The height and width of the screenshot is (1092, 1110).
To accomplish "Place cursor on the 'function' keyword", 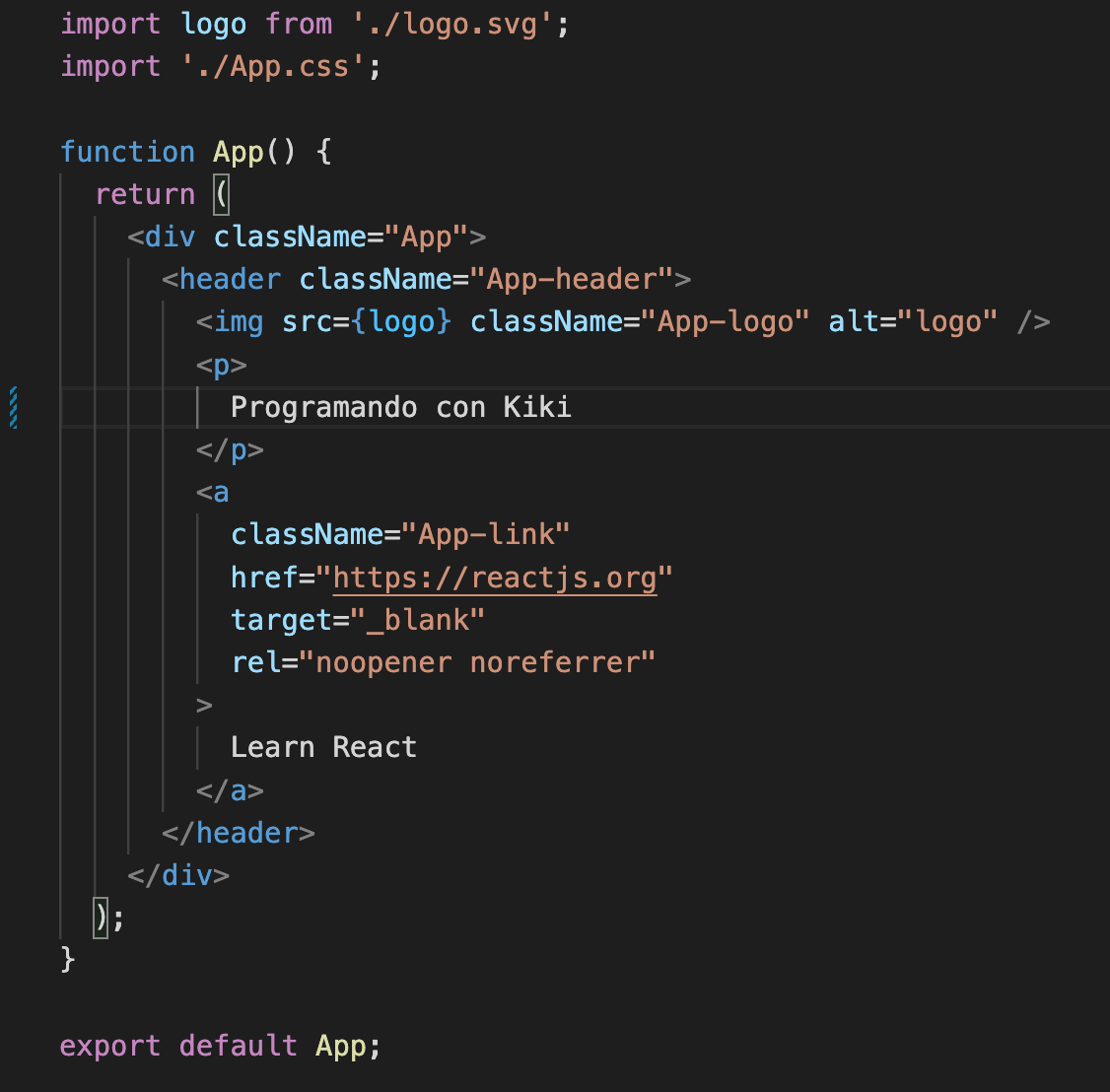I will tap(127, 152).
